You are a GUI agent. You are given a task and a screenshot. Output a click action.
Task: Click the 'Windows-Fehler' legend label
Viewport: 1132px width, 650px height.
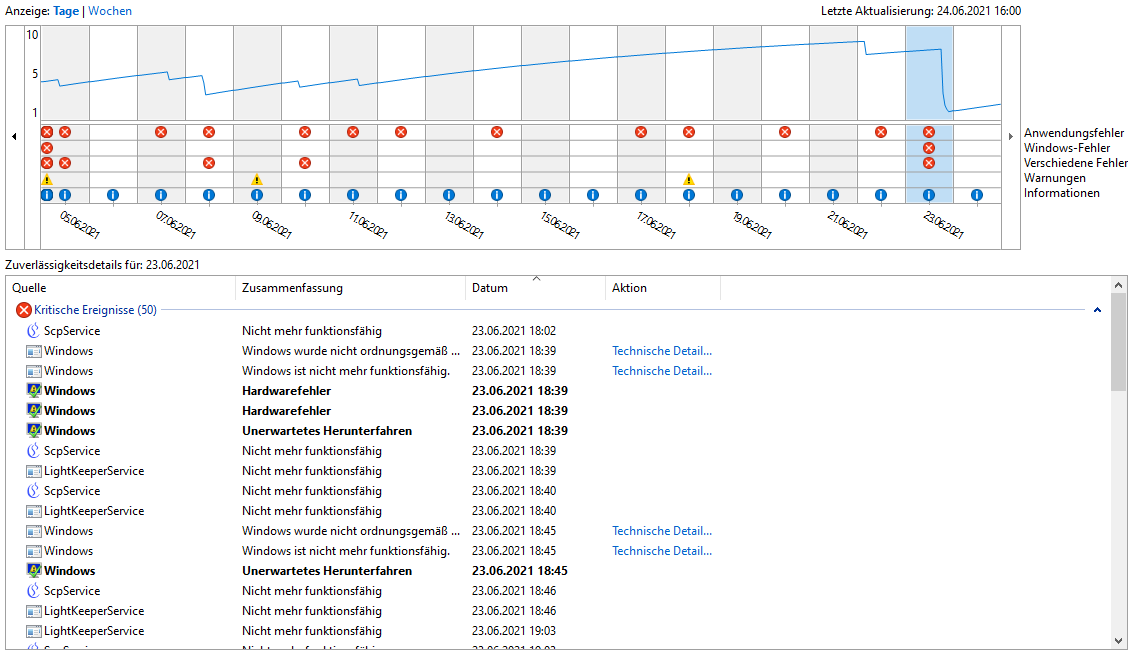point(1067,148)
